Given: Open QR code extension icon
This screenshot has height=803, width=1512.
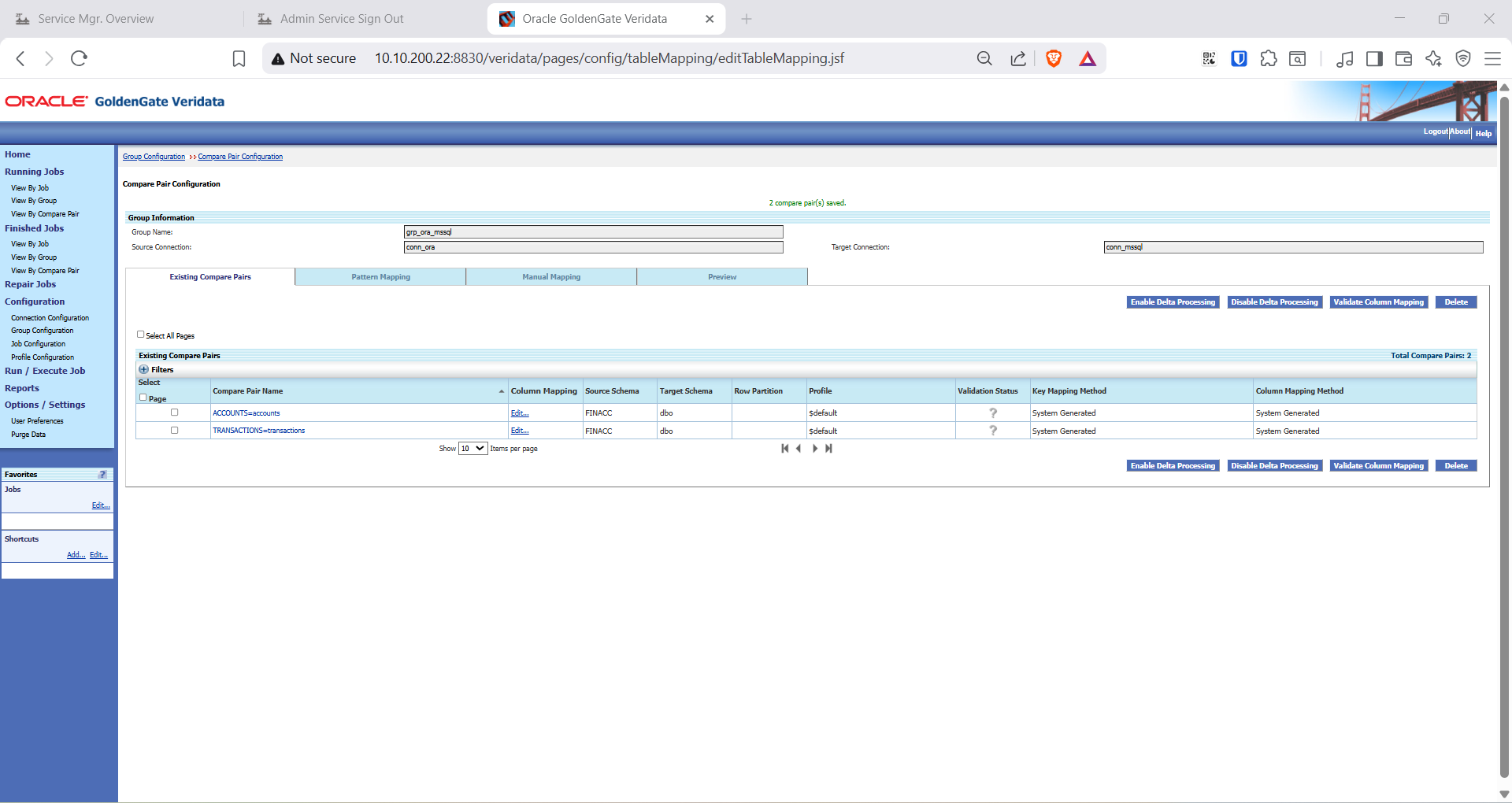Looking at the screenshot, I should 1209,58.
